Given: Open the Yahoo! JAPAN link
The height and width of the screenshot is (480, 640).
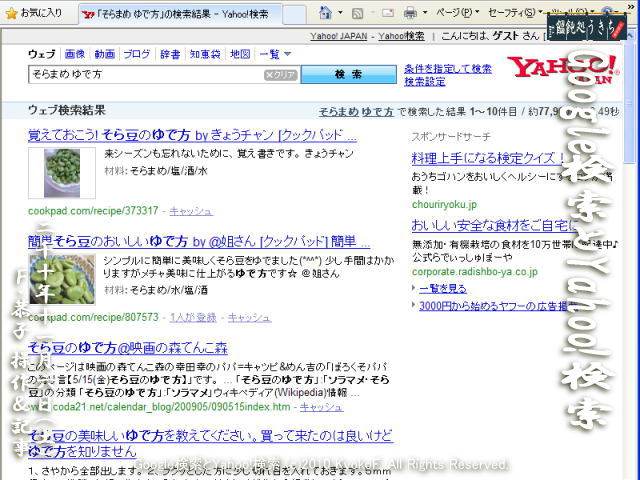Looking at the screenshot, I should 339,36.
